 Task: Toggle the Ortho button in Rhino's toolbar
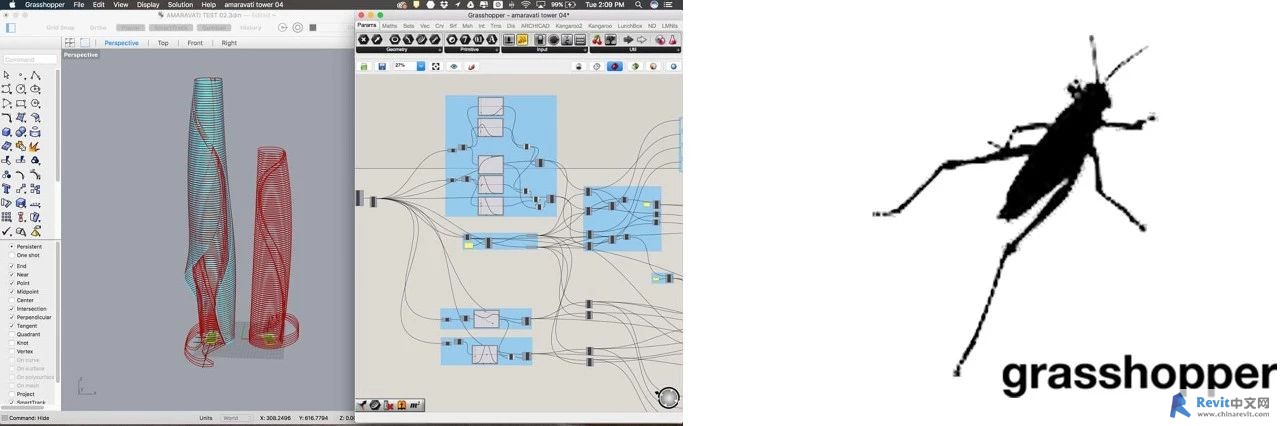click(98, 27)
